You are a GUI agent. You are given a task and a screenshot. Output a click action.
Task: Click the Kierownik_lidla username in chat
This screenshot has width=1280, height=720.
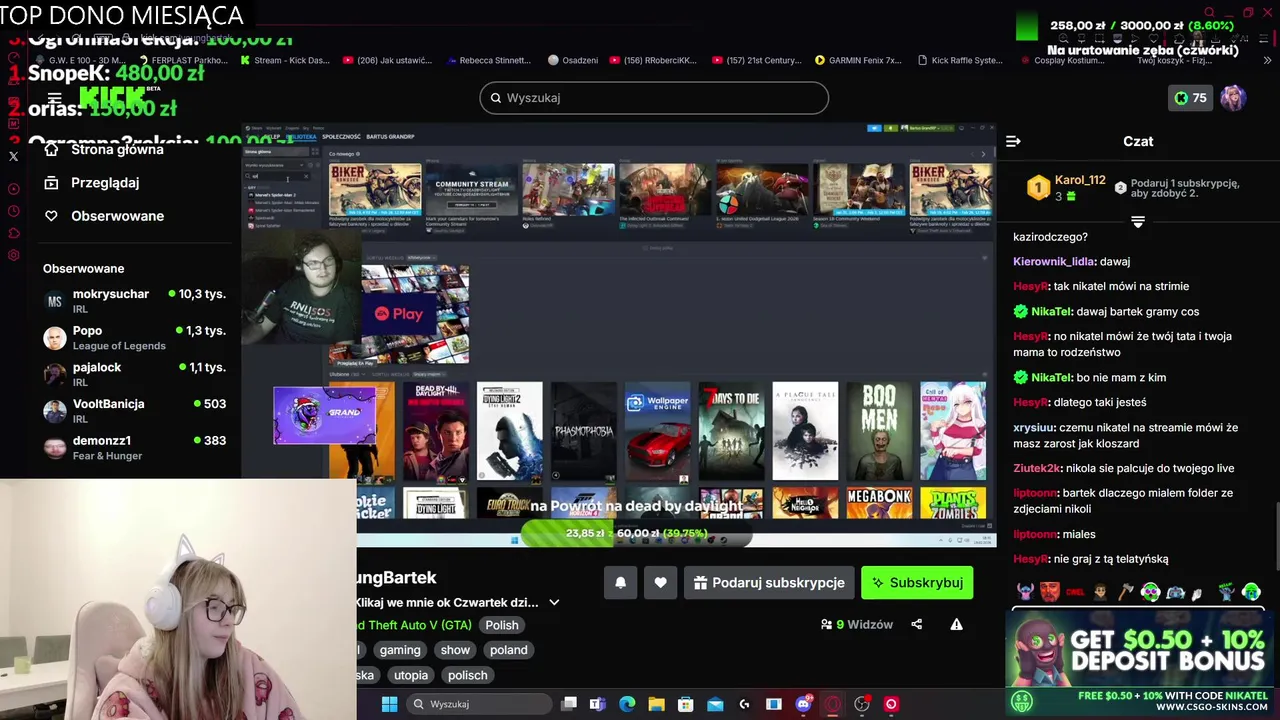1054,262
